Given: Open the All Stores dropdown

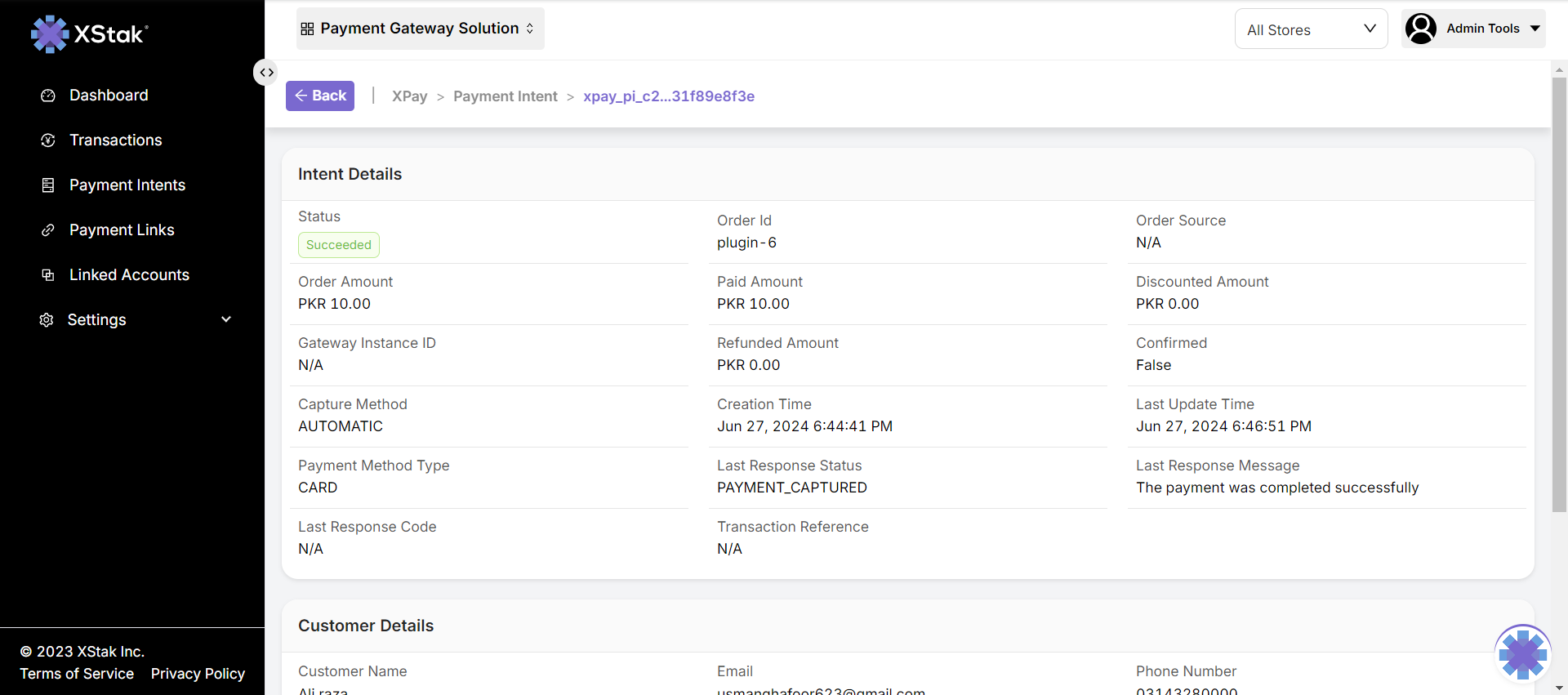Looking at the screenshot, I should (1310, 29).
